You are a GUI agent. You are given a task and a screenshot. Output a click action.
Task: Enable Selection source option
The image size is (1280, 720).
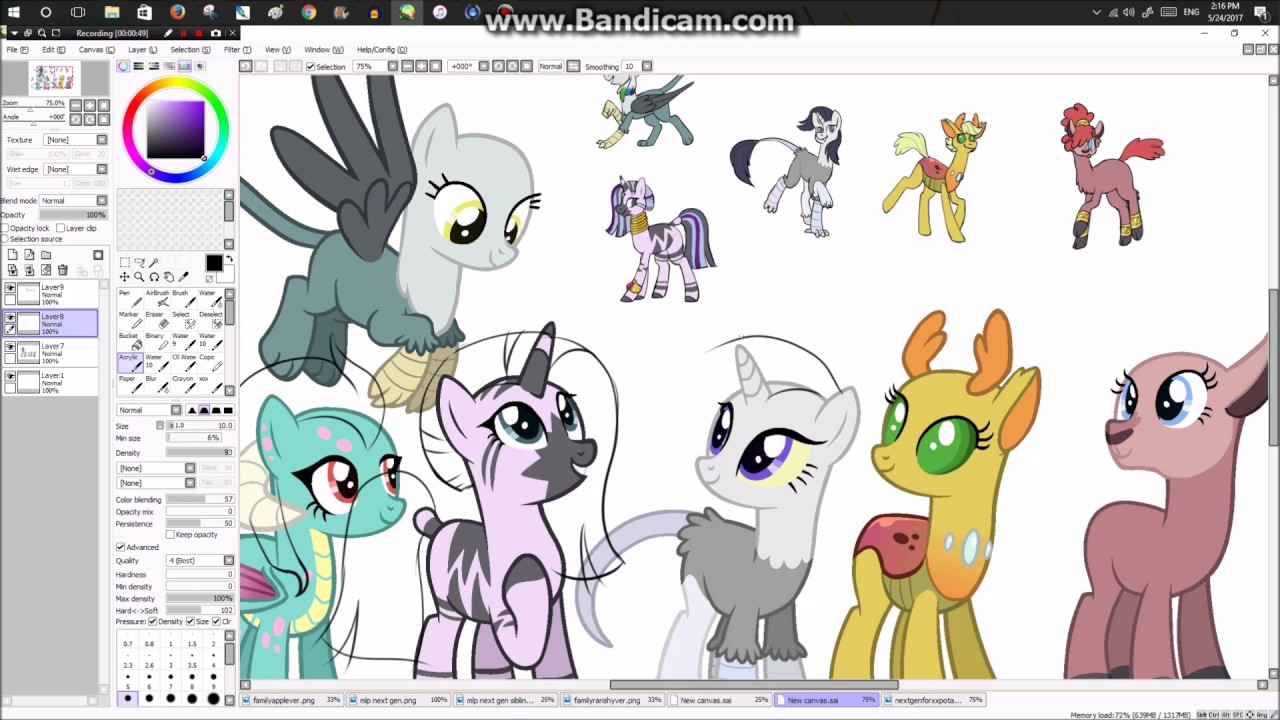[5, 239]
